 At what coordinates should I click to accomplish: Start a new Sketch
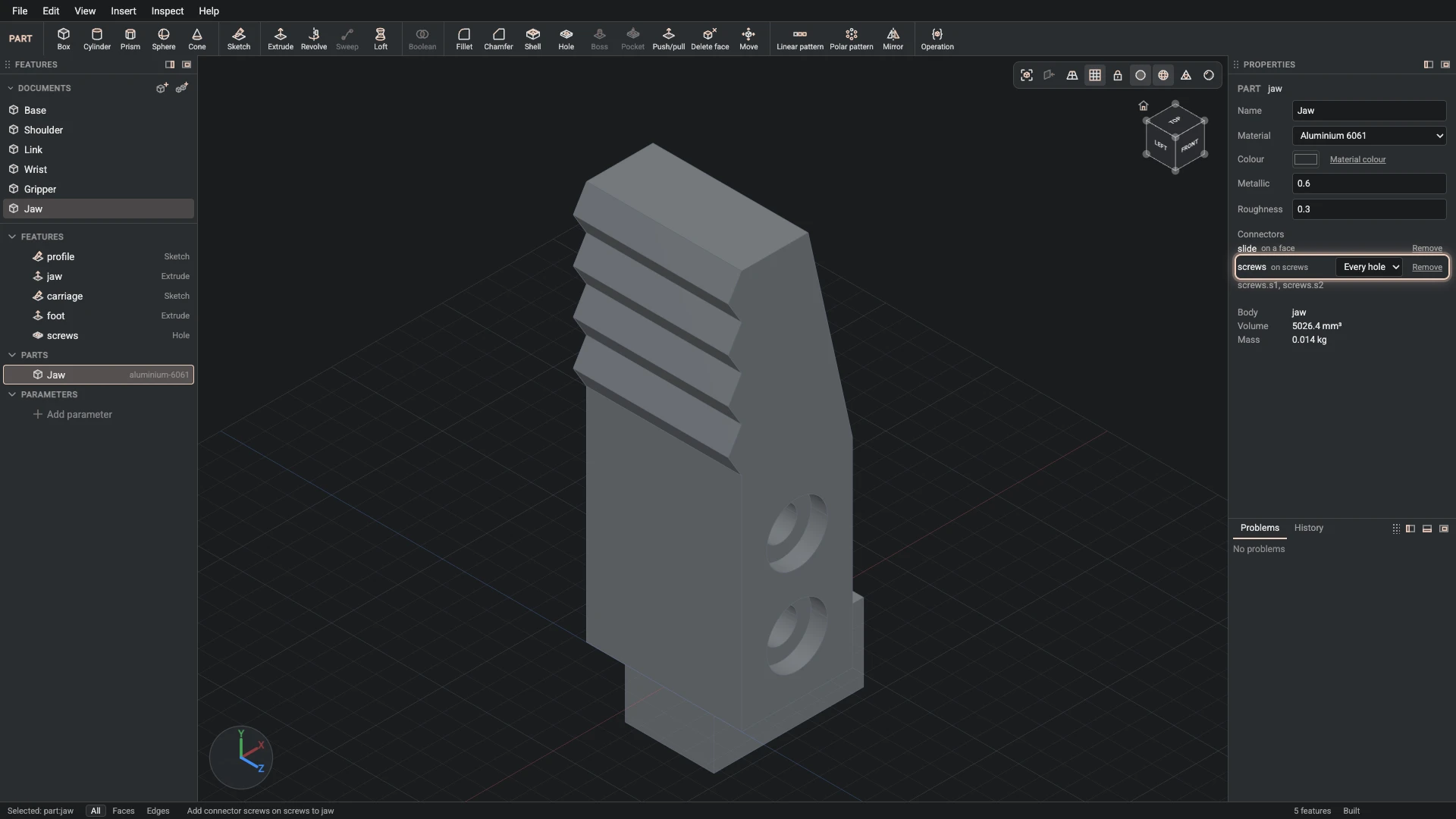click(239, 39)
